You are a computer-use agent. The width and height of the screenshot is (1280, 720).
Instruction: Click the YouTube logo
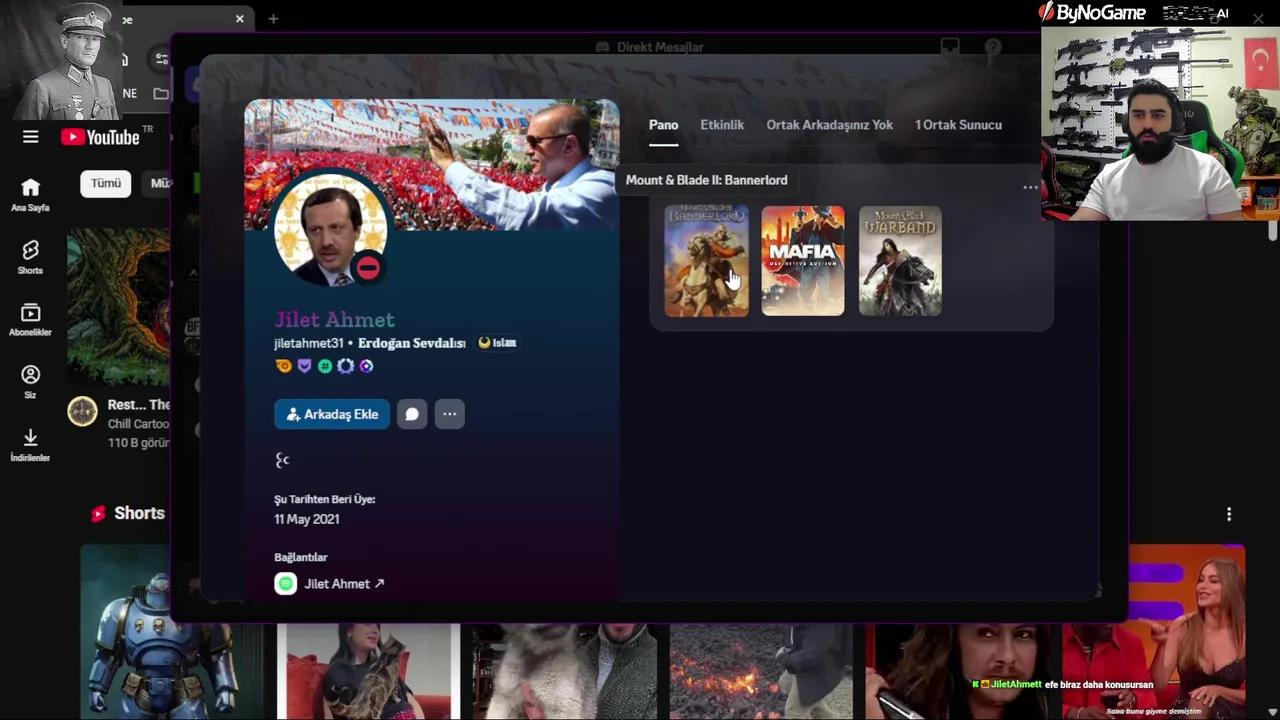(100, 137)
